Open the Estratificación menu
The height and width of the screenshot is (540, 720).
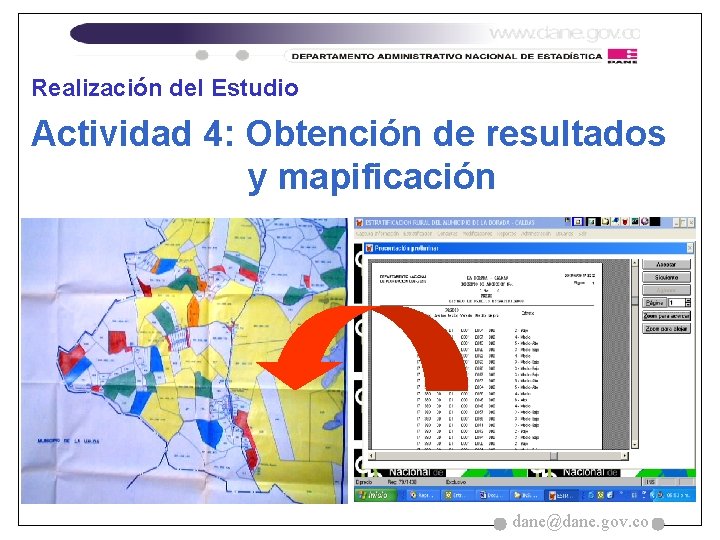(x=416, y=234)
